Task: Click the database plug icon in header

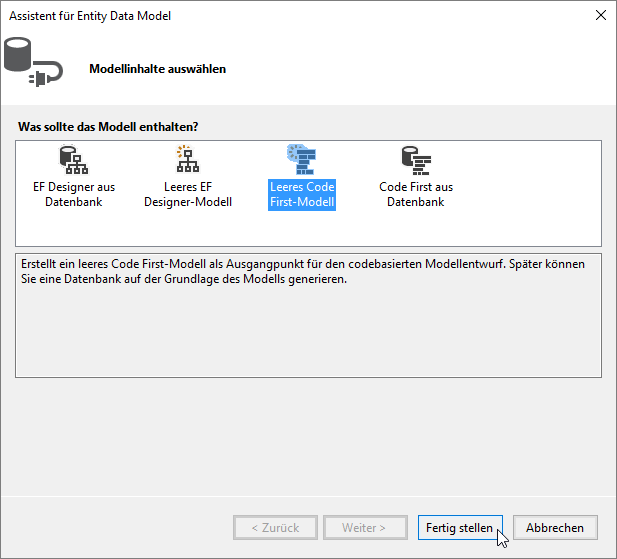Action: pyautogui.click(x=31, y=63)
